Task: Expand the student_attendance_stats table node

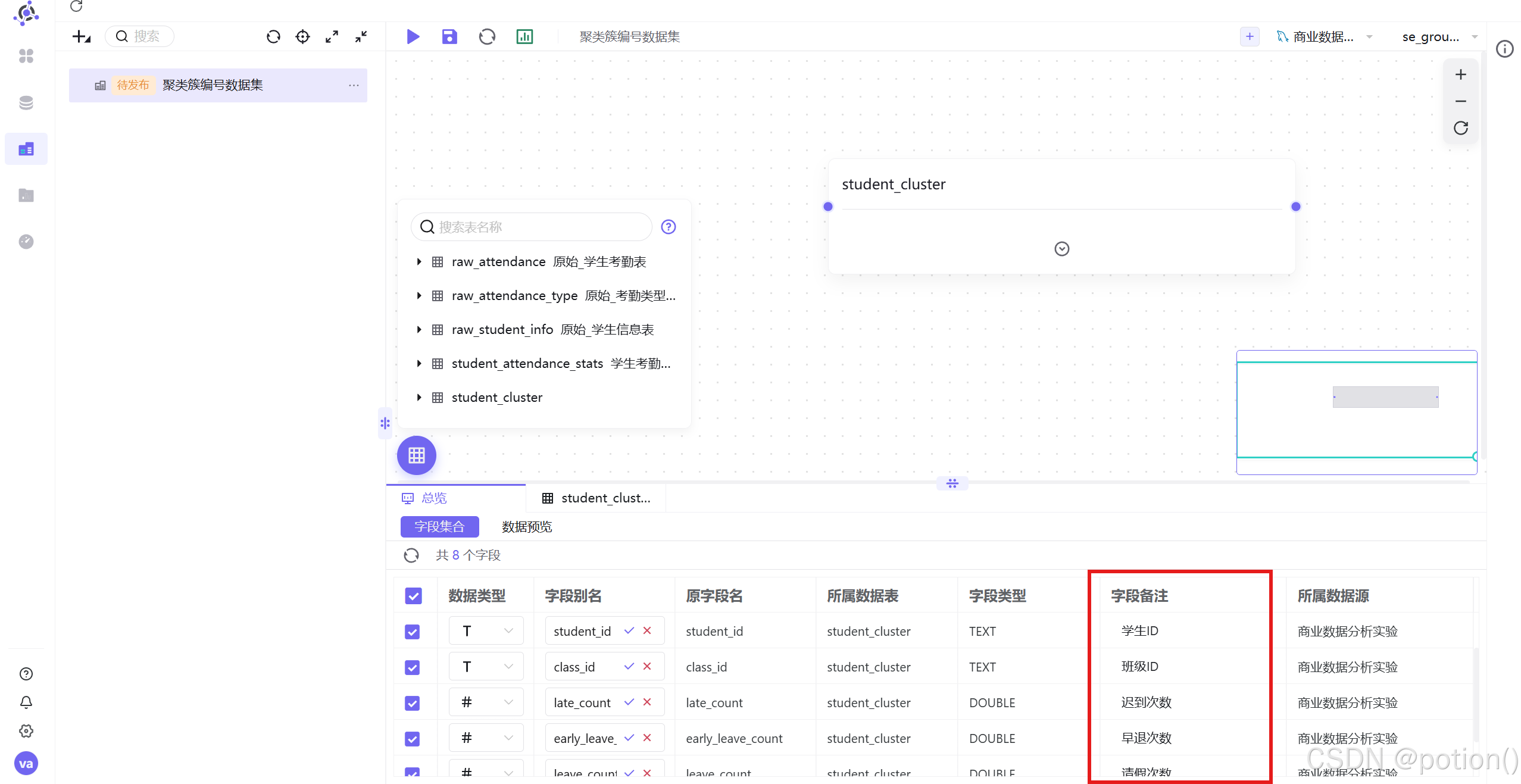Action: pyautogui.click(x=419, y=364)
